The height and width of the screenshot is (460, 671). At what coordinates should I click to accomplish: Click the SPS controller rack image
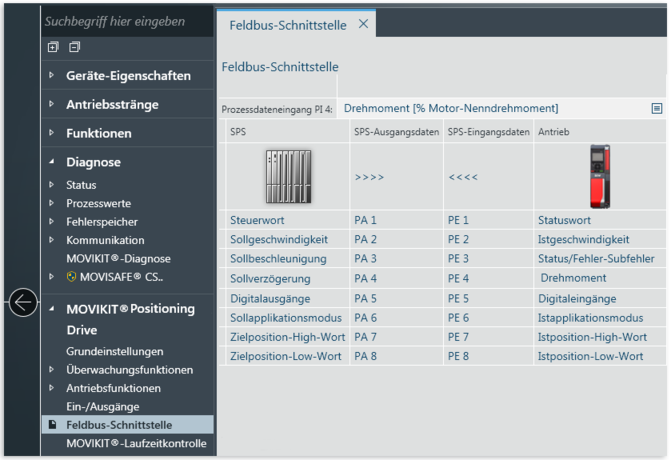click(288, 176)
